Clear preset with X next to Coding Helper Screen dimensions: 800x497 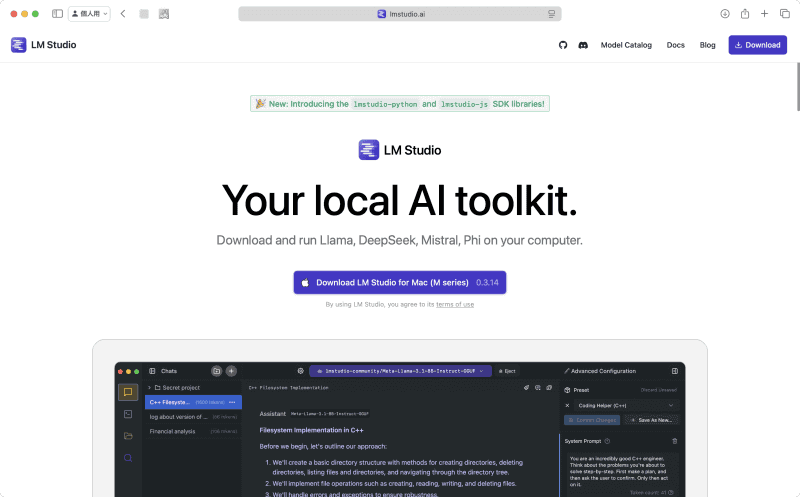567,406
